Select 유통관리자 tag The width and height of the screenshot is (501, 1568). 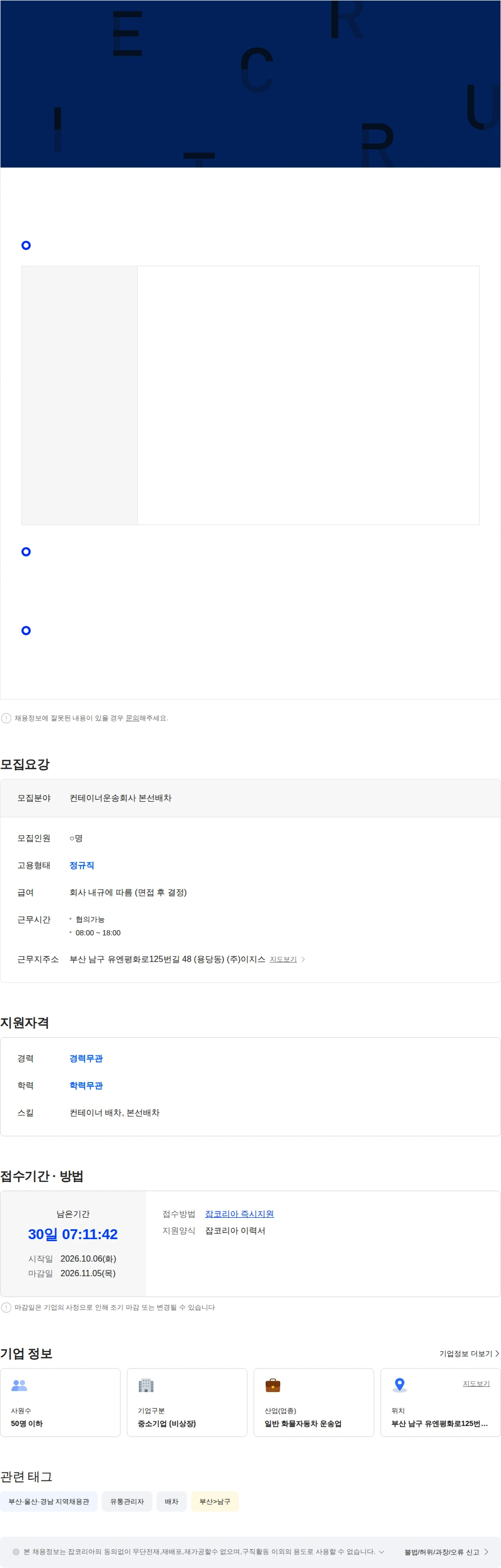point(127,1502)
